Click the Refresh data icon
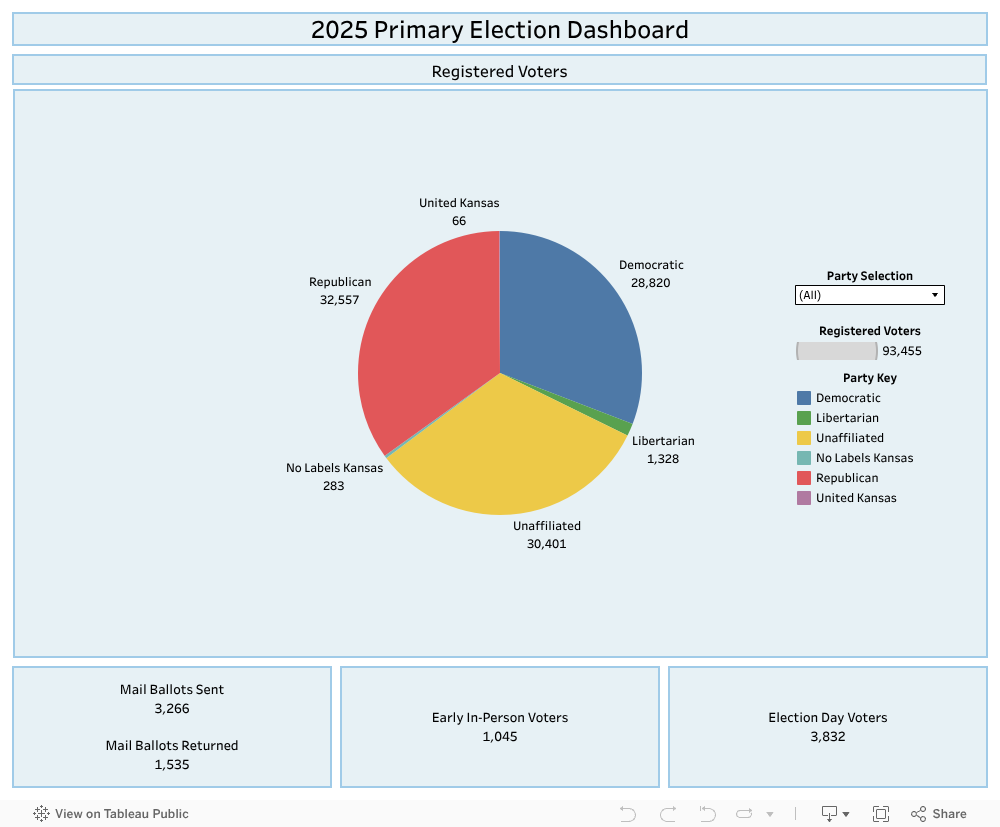 coord(744,814)
